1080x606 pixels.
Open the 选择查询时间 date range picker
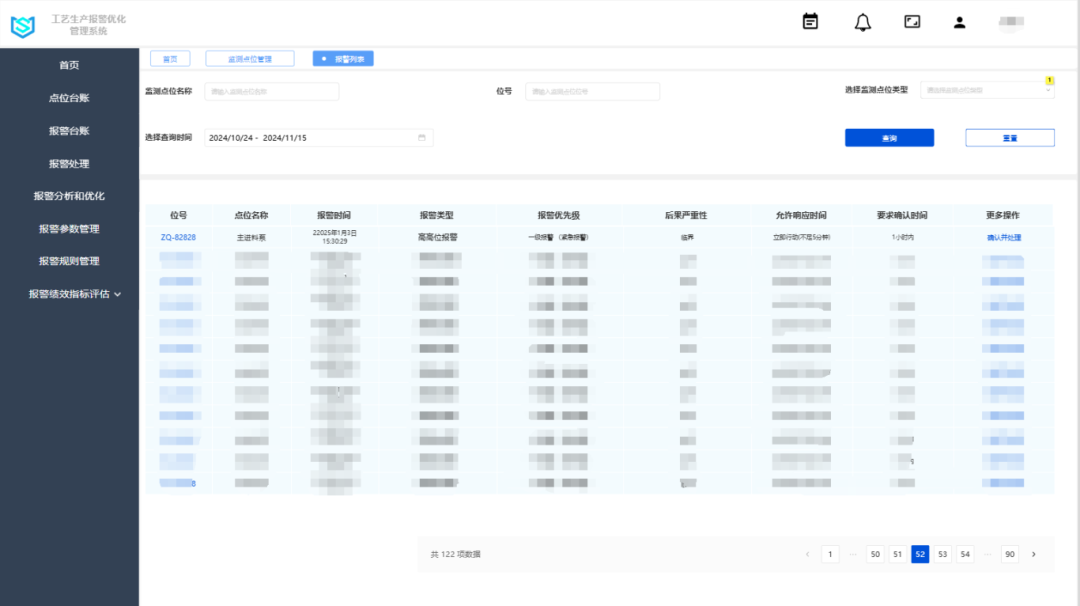click(x=318, y=138)
